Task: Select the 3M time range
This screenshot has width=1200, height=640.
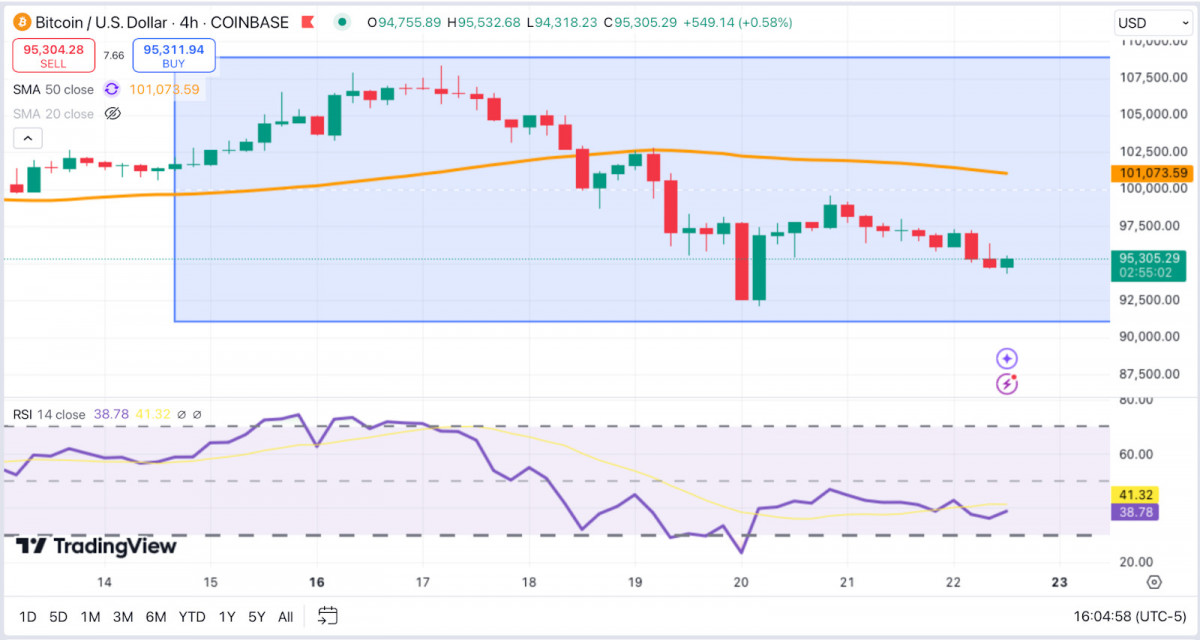Action: pyautogui.click(x=123, y=617)
